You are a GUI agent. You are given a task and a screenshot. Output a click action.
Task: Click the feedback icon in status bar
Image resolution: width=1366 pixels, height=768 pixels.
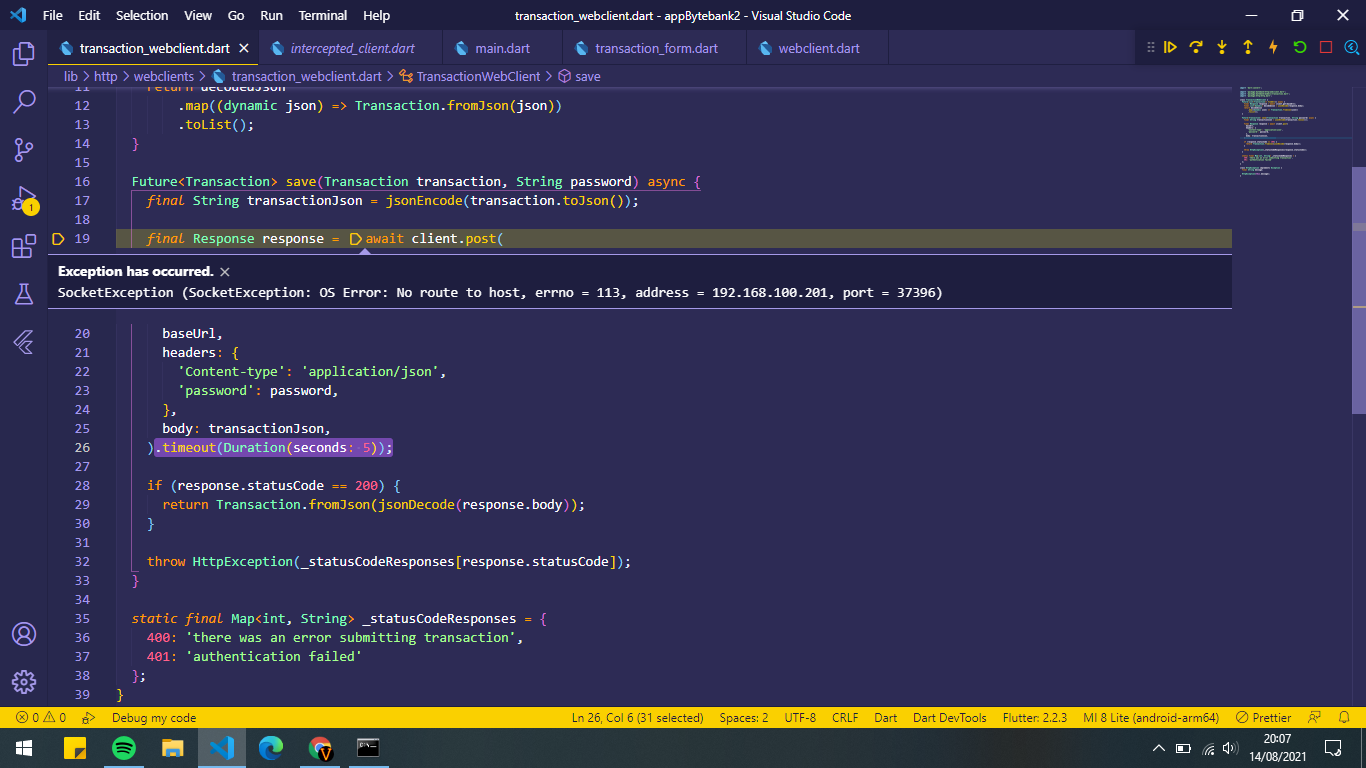[x=1315, y=717]
